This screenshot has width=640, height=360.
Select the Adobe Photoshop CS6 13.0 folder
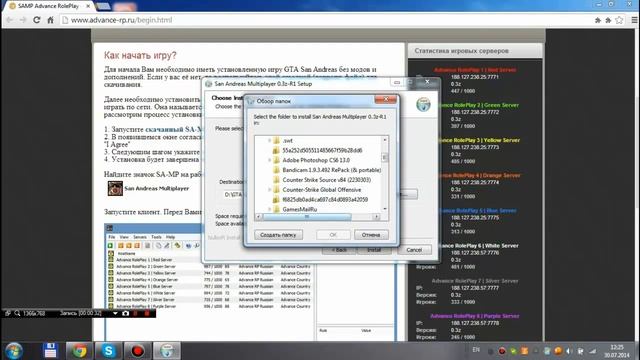(x=316, y=160)
